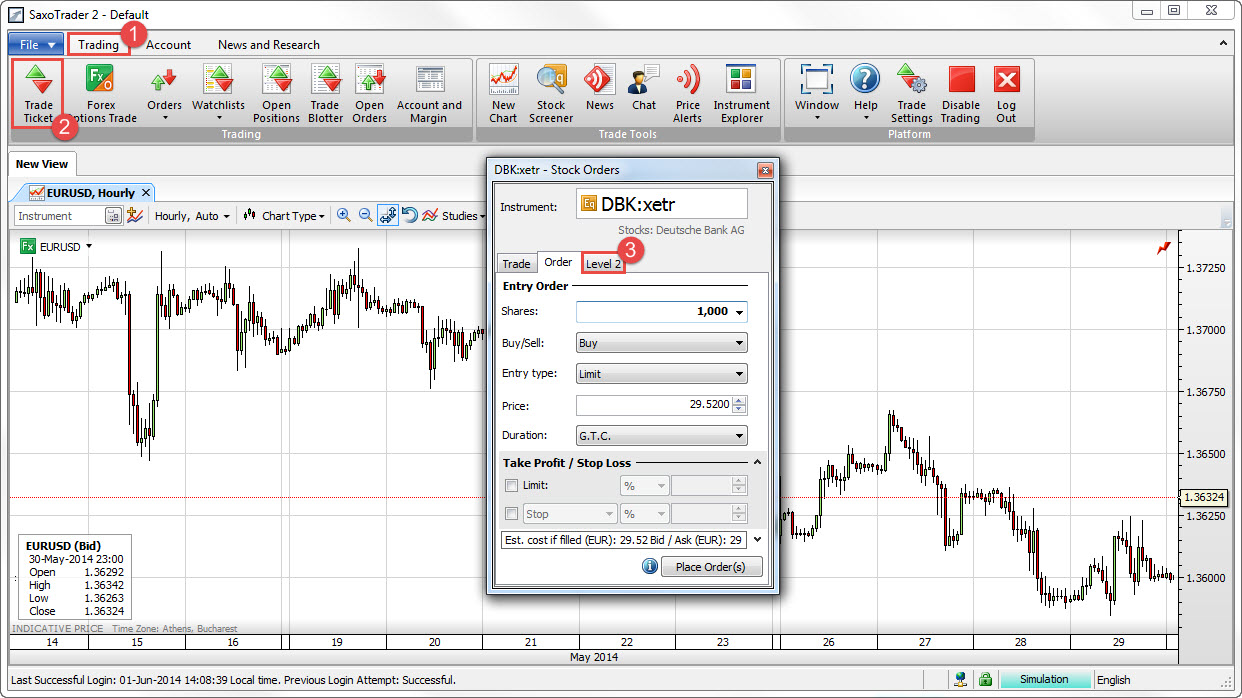
Task: Close the Stock Orders dialog
Action: coord(765,170)
